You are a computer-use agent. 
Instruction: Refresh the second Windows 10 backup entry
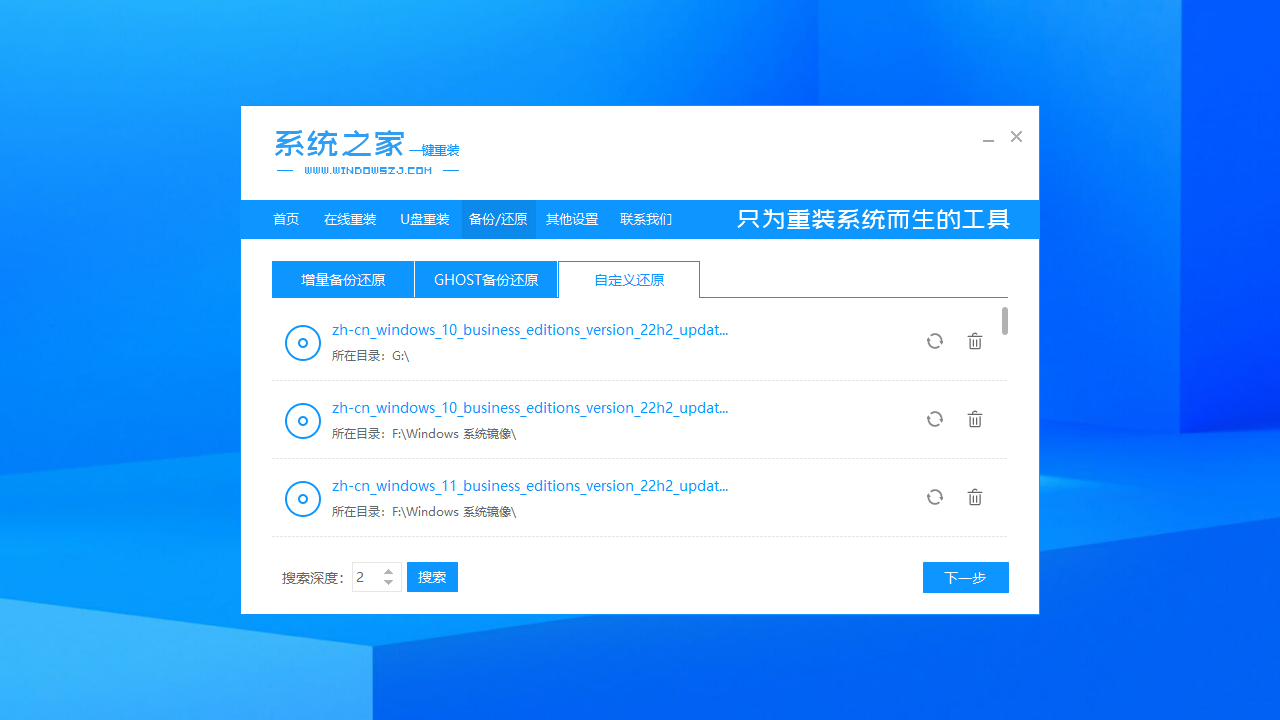(934, 419)
